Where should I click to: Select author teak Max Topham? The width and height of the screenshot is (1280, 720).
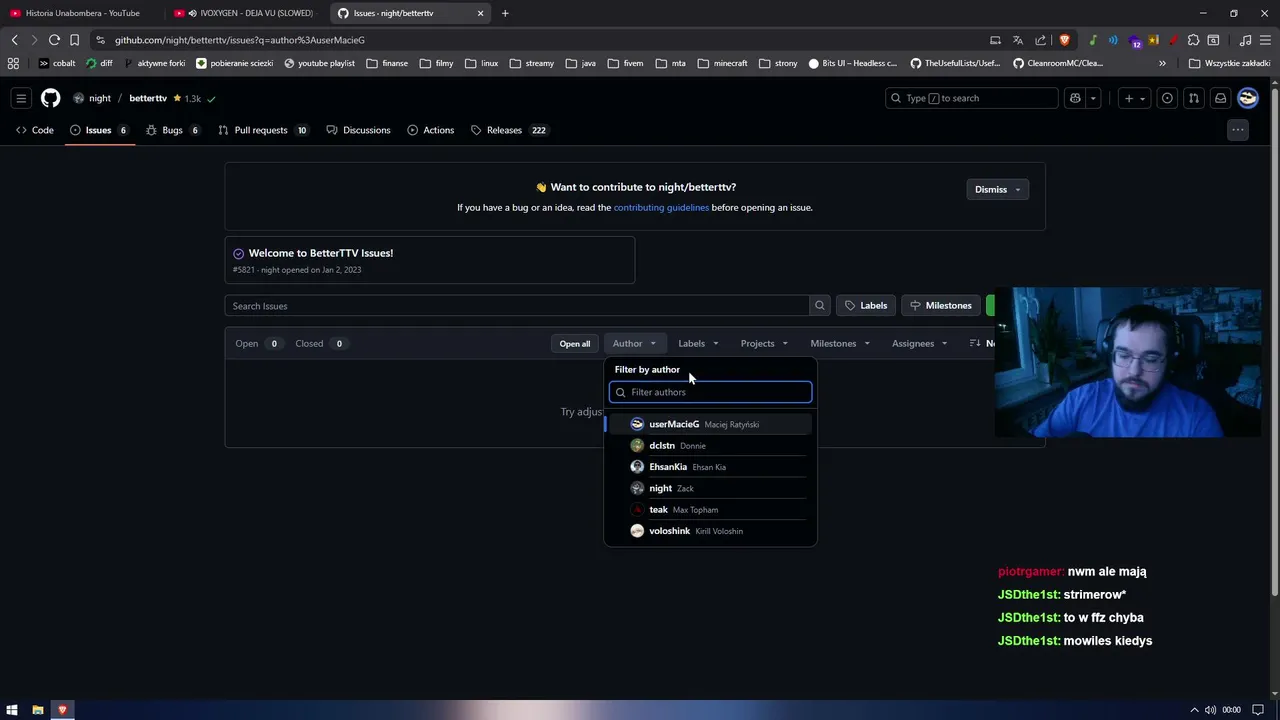click(x=710, y=510)
